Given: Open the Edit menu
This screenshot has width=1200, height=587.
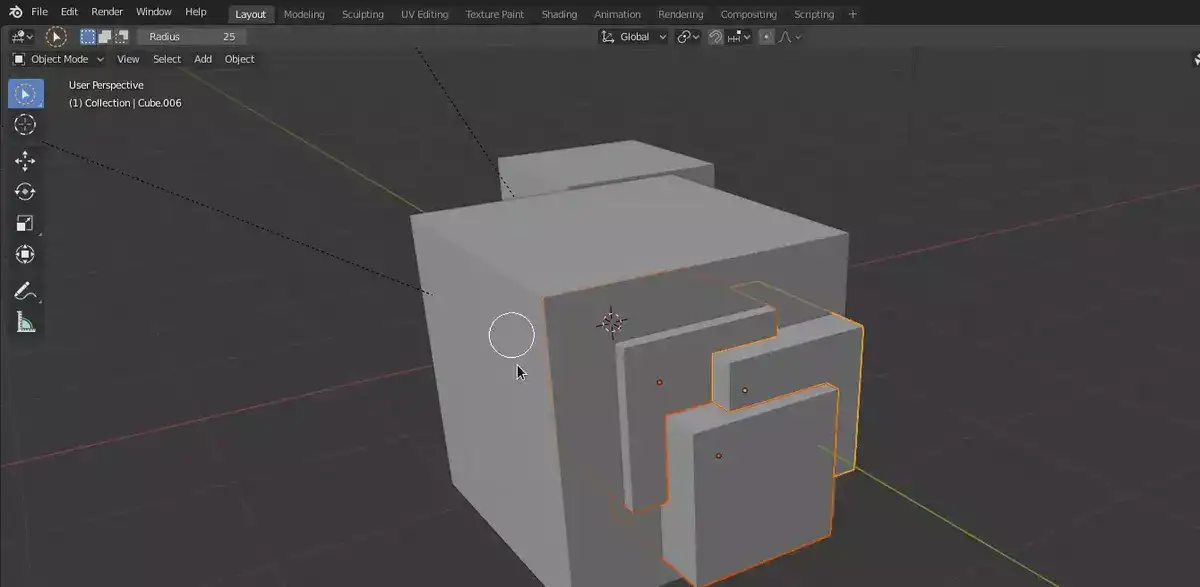Looking at the screenshot, I should point(69,12).
